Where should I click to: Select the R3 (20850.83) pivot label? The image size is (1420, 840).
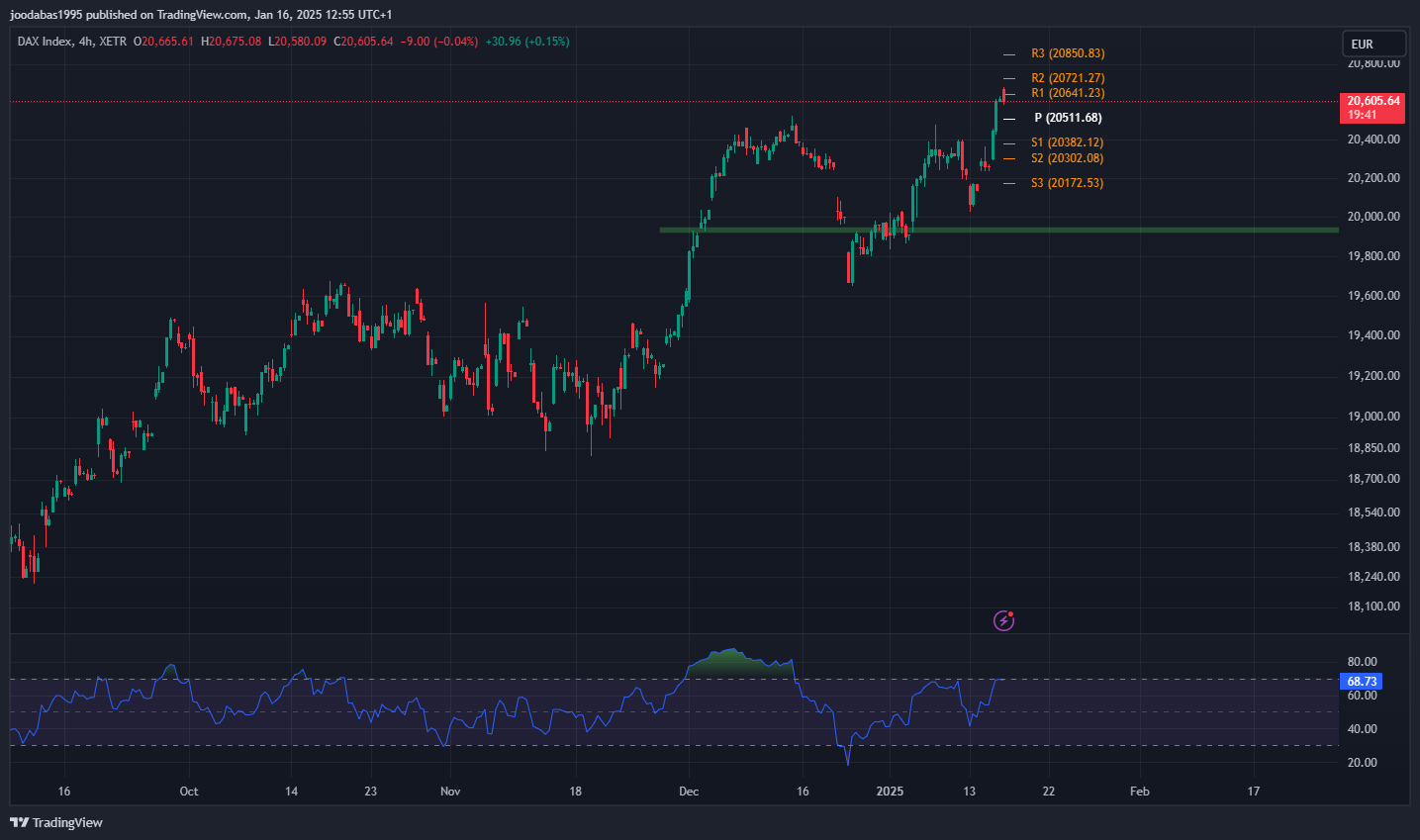1067,53
